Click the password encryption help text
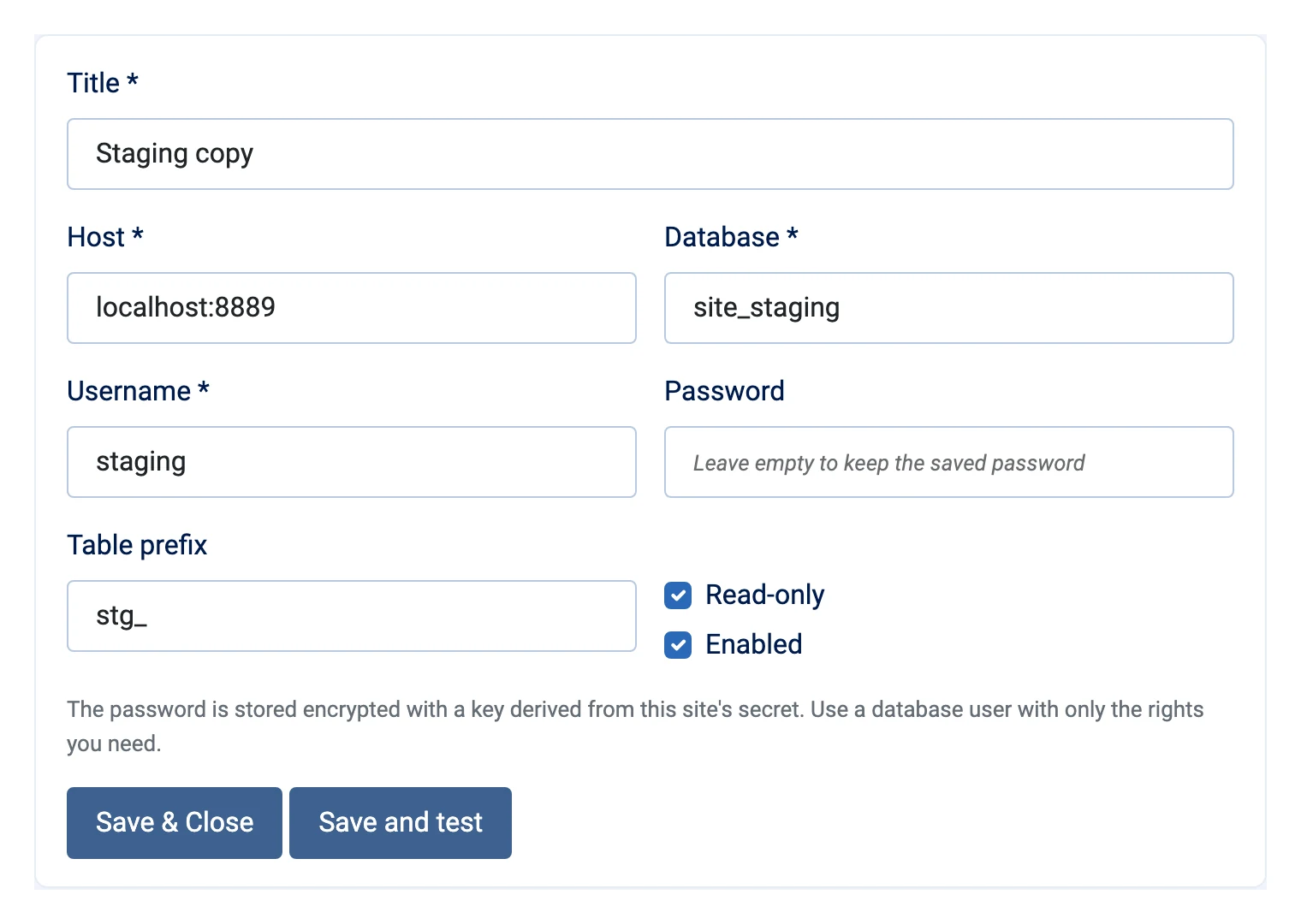The image size is (1301, 924). (x=635, y=726)
